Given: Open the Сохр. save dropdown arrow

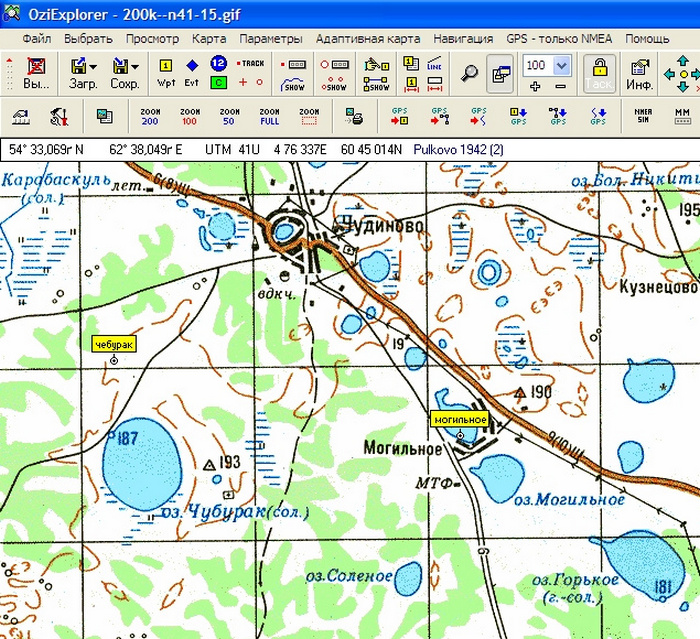Looking at the screenshot, I should [x=135, y=67].
